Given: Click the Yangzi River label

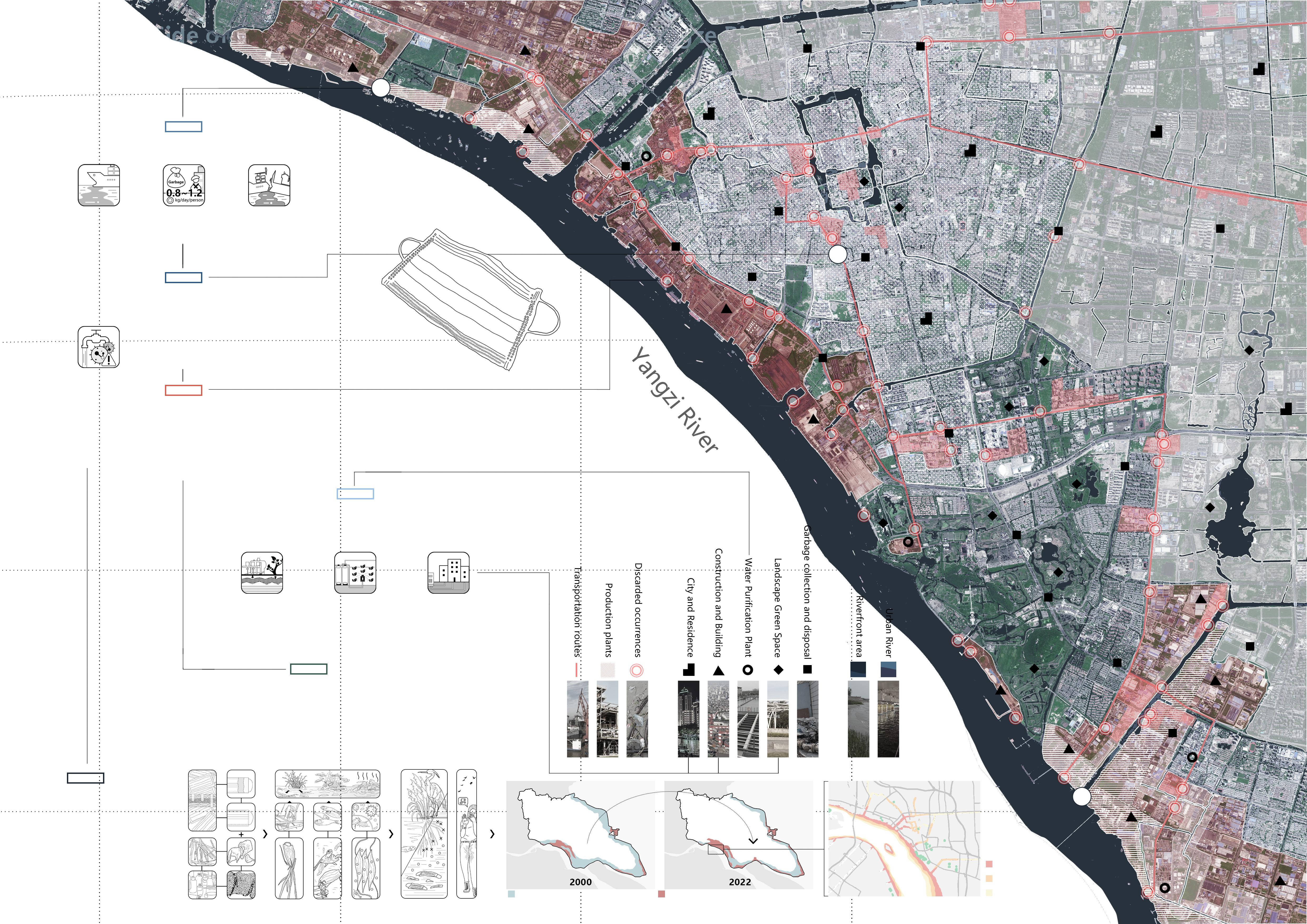Looking at the screenshot, I should pos(674,400).
